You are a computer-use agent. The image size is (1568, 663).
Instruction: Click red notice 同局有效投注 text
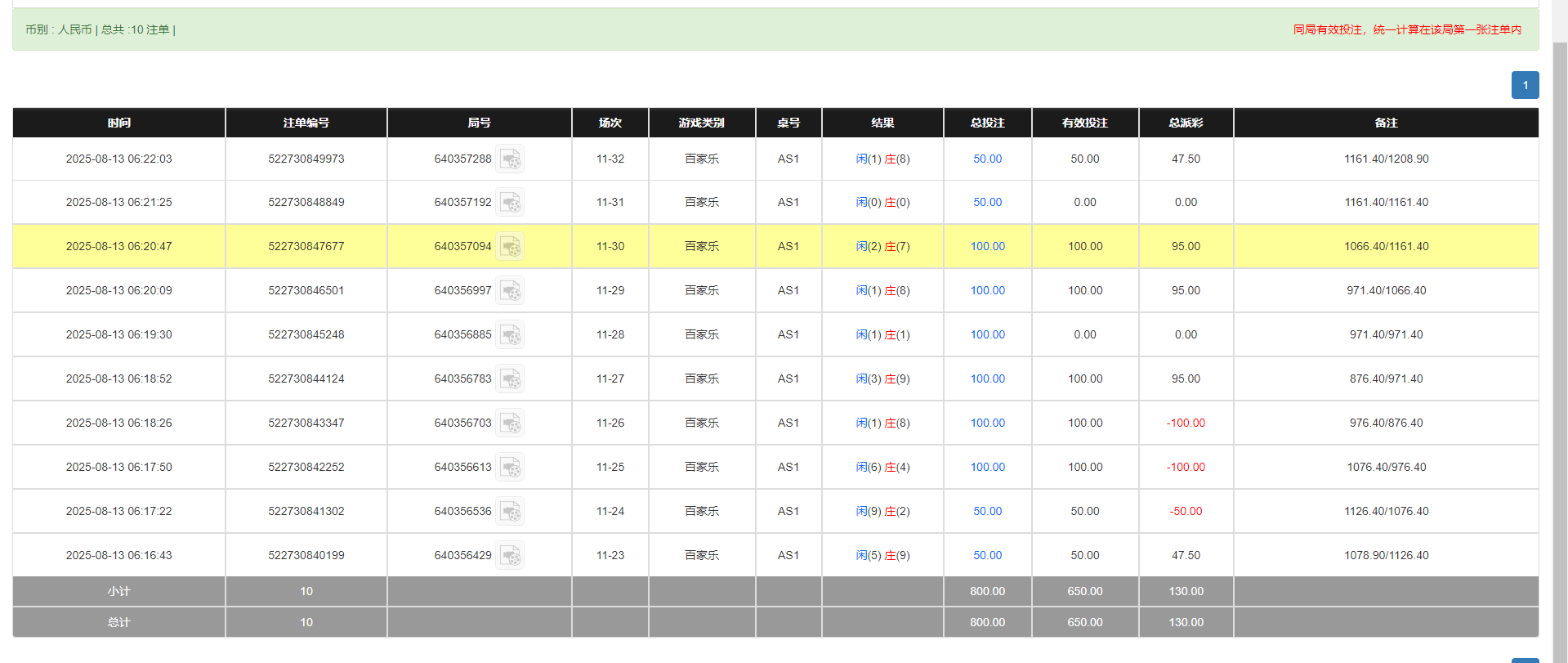tap(1407, 29)
